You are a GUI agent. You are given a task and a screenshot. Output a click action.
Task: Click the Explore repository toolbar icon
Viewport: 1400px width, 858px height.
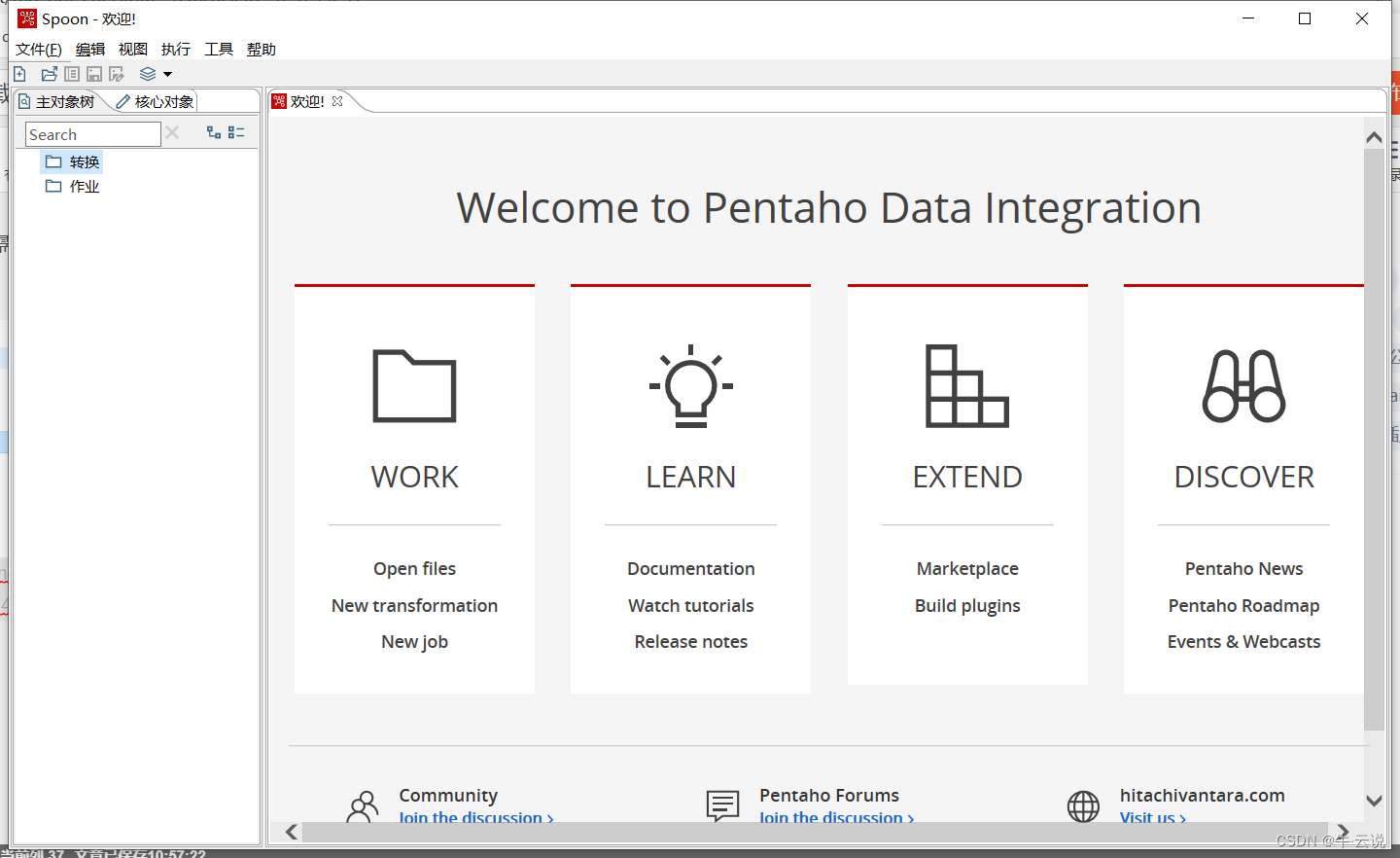72,74
